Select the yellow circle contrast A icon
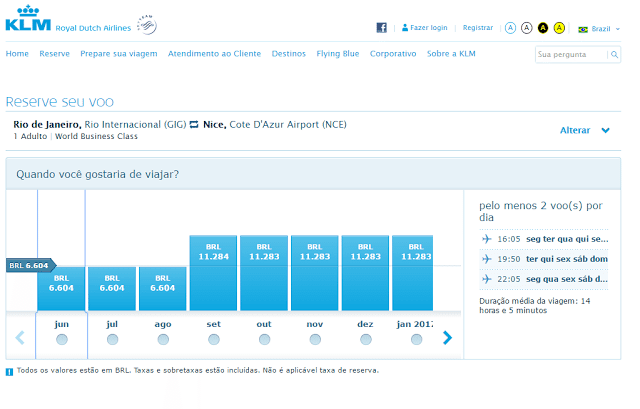Screen dimensions: 640x409 (559, 28)
